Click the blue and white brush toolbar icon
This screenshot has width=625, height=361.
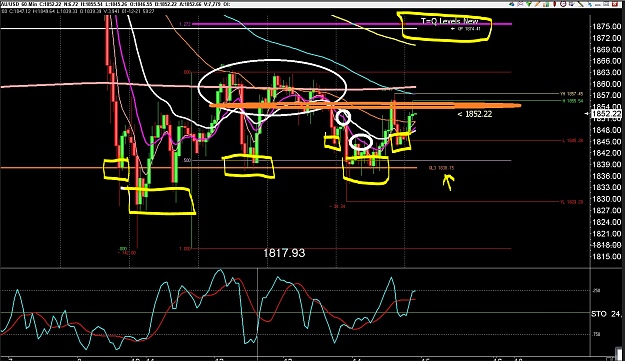click(x=572, y=4)
